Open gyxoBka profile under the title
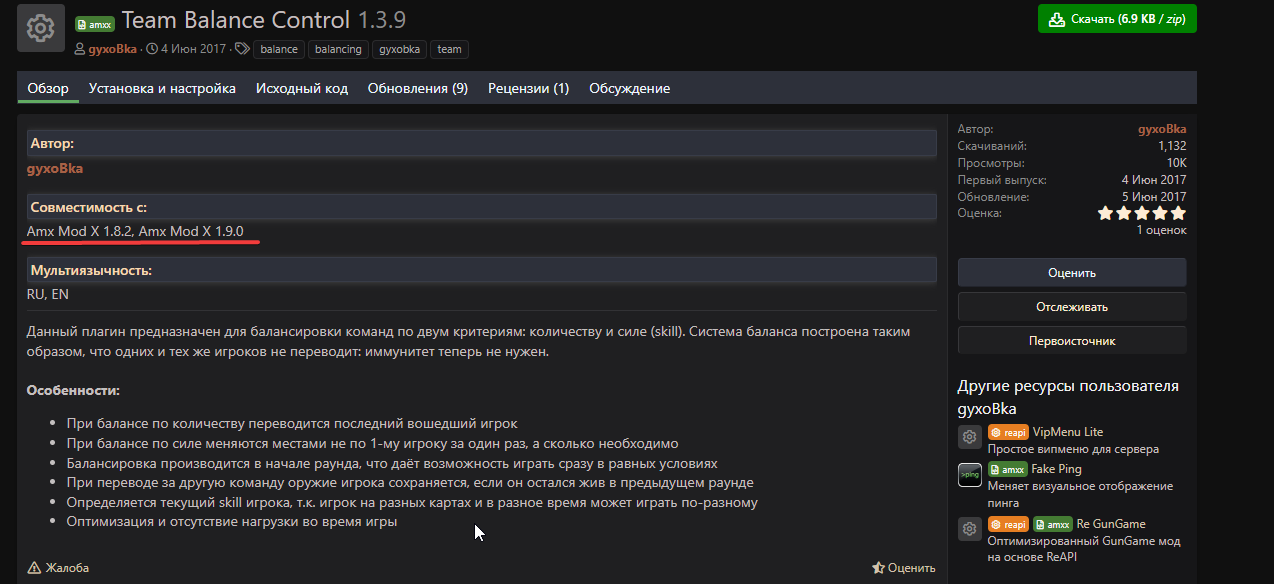This screenshot has height=584, width=1274. tap(114, 48)
